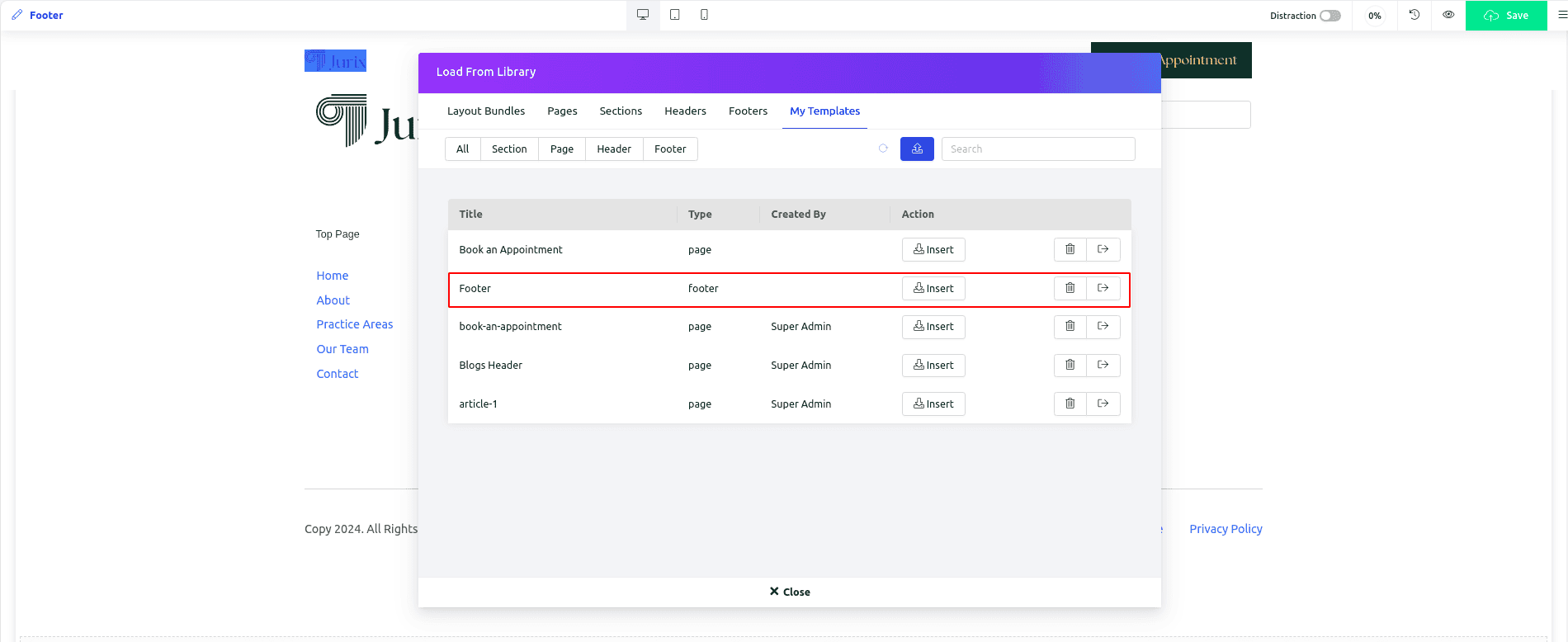Open hamburger menu at top right
The width and height of the screenshot is (1568, 642).
pyautogui.click(x=1561, y=15)
